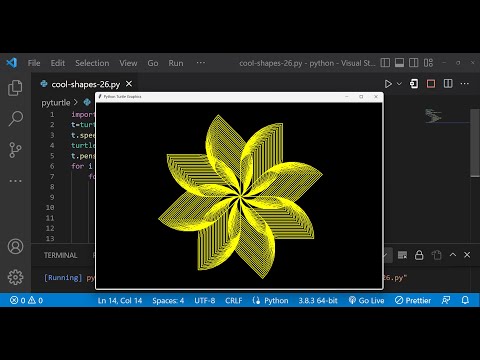Click line number 13 in gutter
Viewport: 480px width, 360px height.
[x=50, y=239]
